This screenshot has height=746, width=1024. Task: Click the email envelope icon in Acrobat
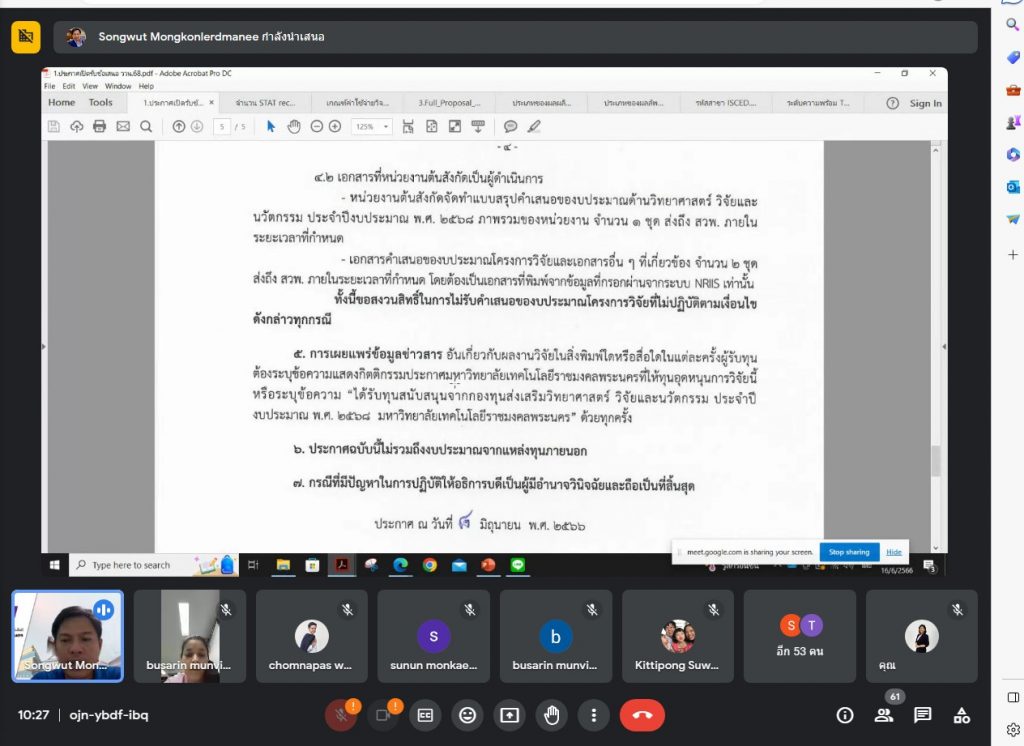(123, 127)
